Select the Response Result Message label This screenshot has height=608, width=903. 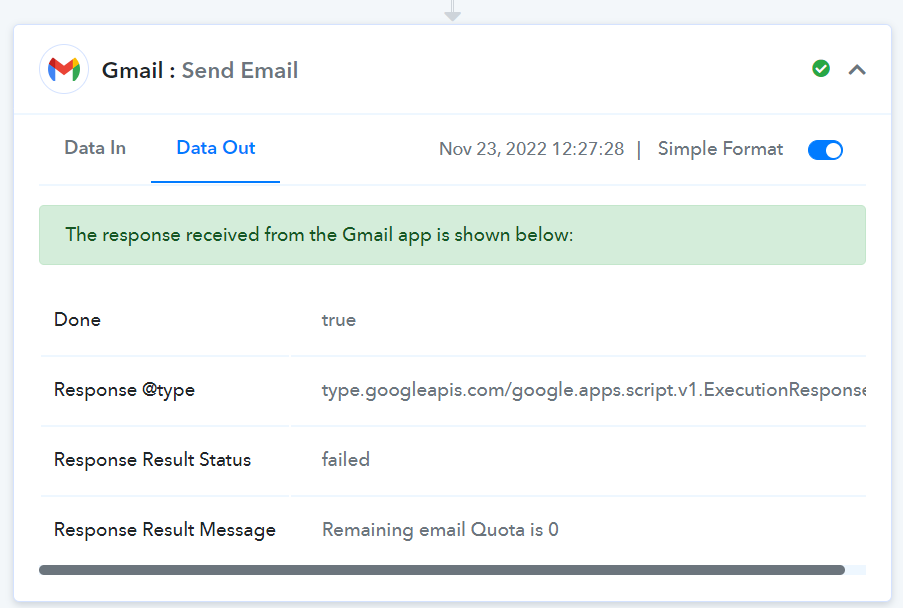[x=165, y=530]
